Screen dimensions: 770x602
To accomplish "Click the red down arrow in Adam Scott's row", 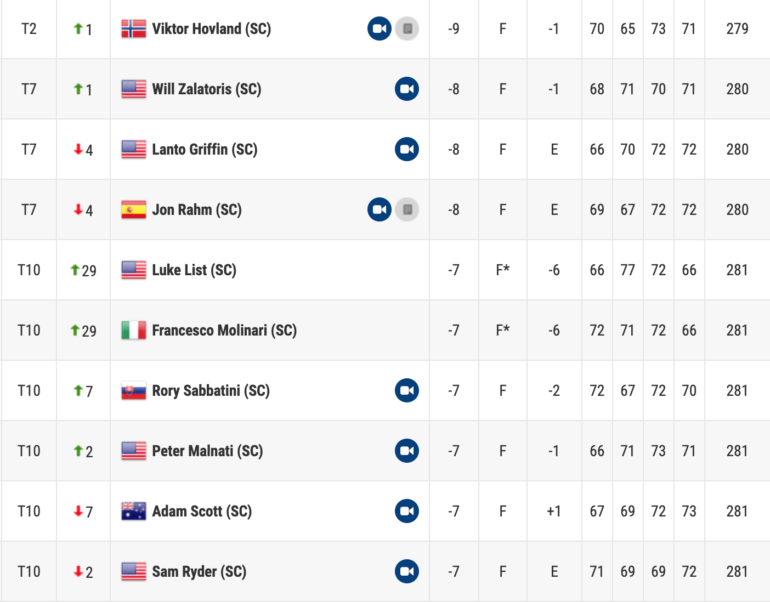I will [78, 511].
